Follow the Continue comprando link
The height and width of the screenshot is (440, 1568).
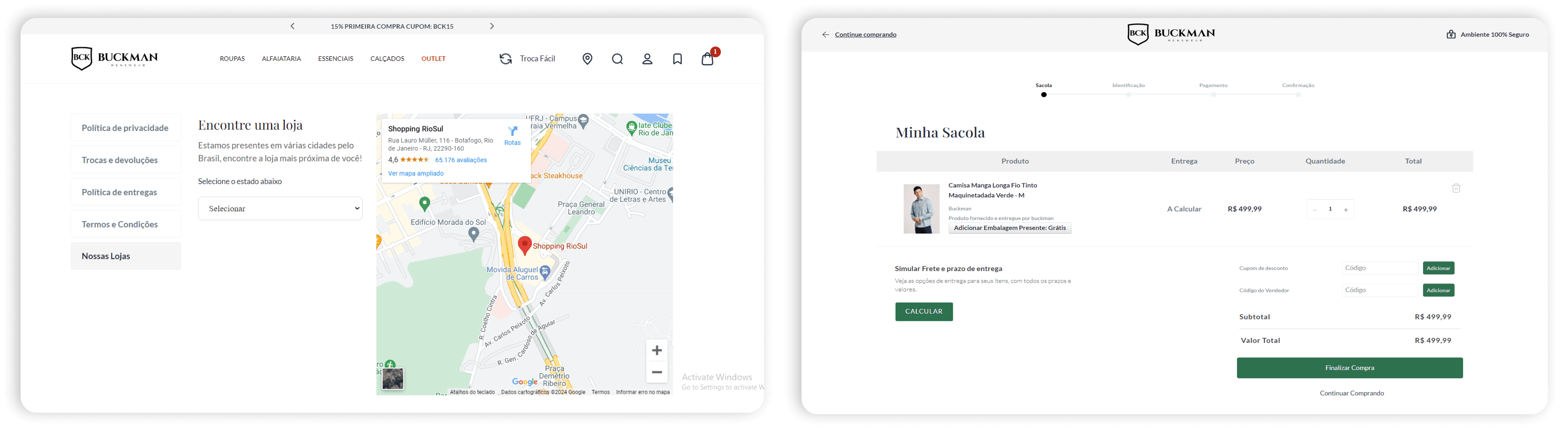tap(865, 35)
